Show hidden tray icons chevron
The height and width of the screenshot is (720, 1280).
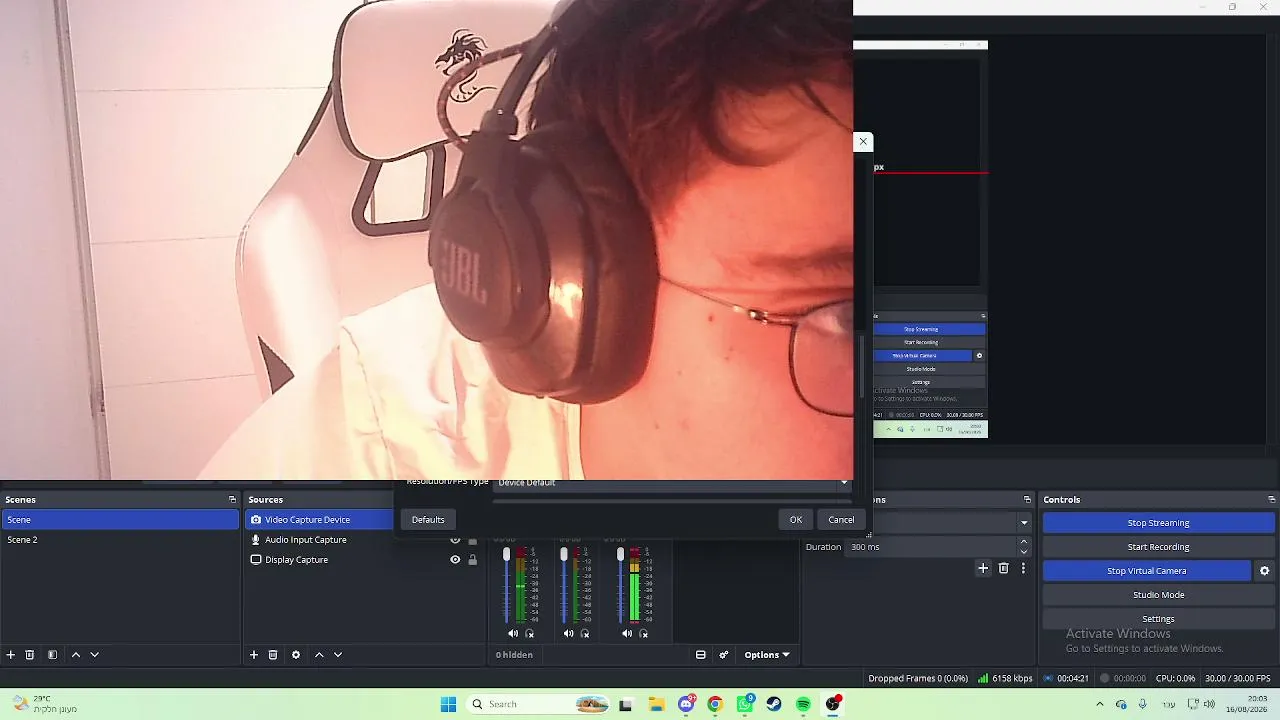pyautogui.click(x=1102, y=704)
